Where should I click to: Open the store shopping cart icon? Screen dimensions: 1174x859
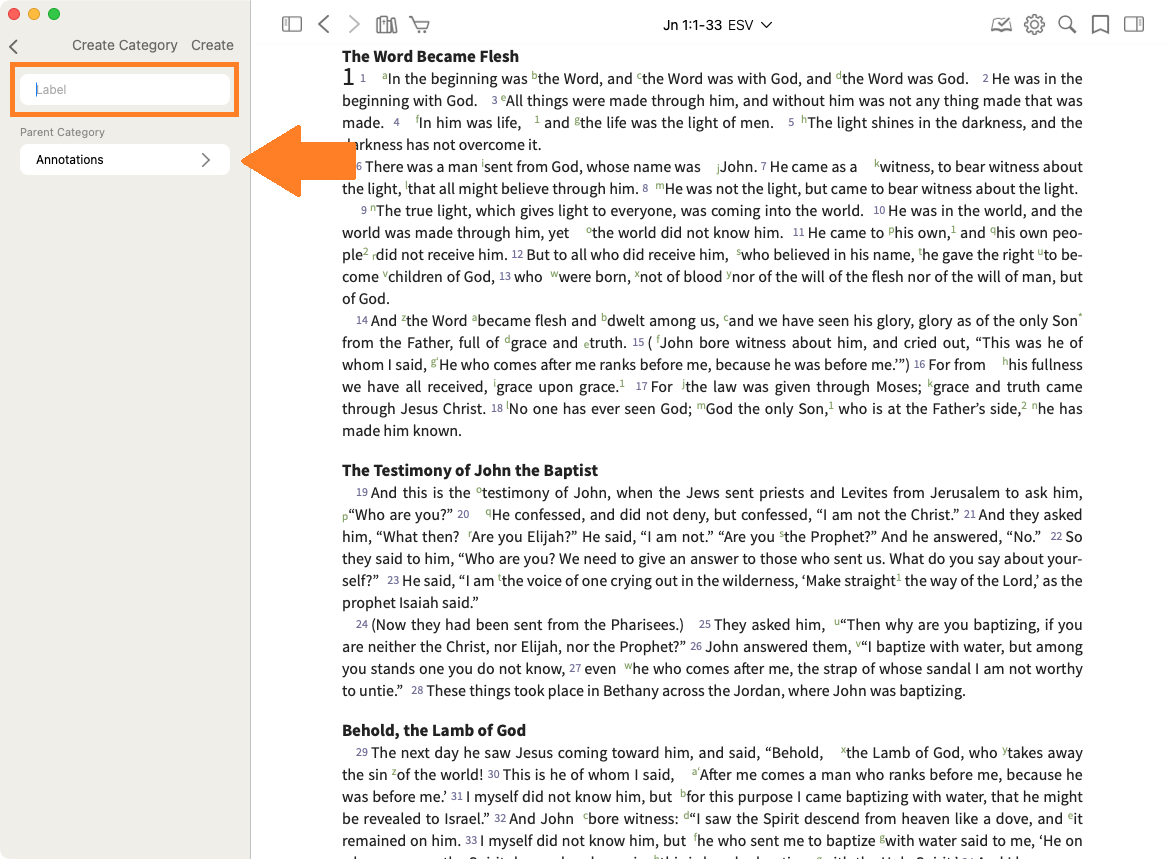pos(420,24)
